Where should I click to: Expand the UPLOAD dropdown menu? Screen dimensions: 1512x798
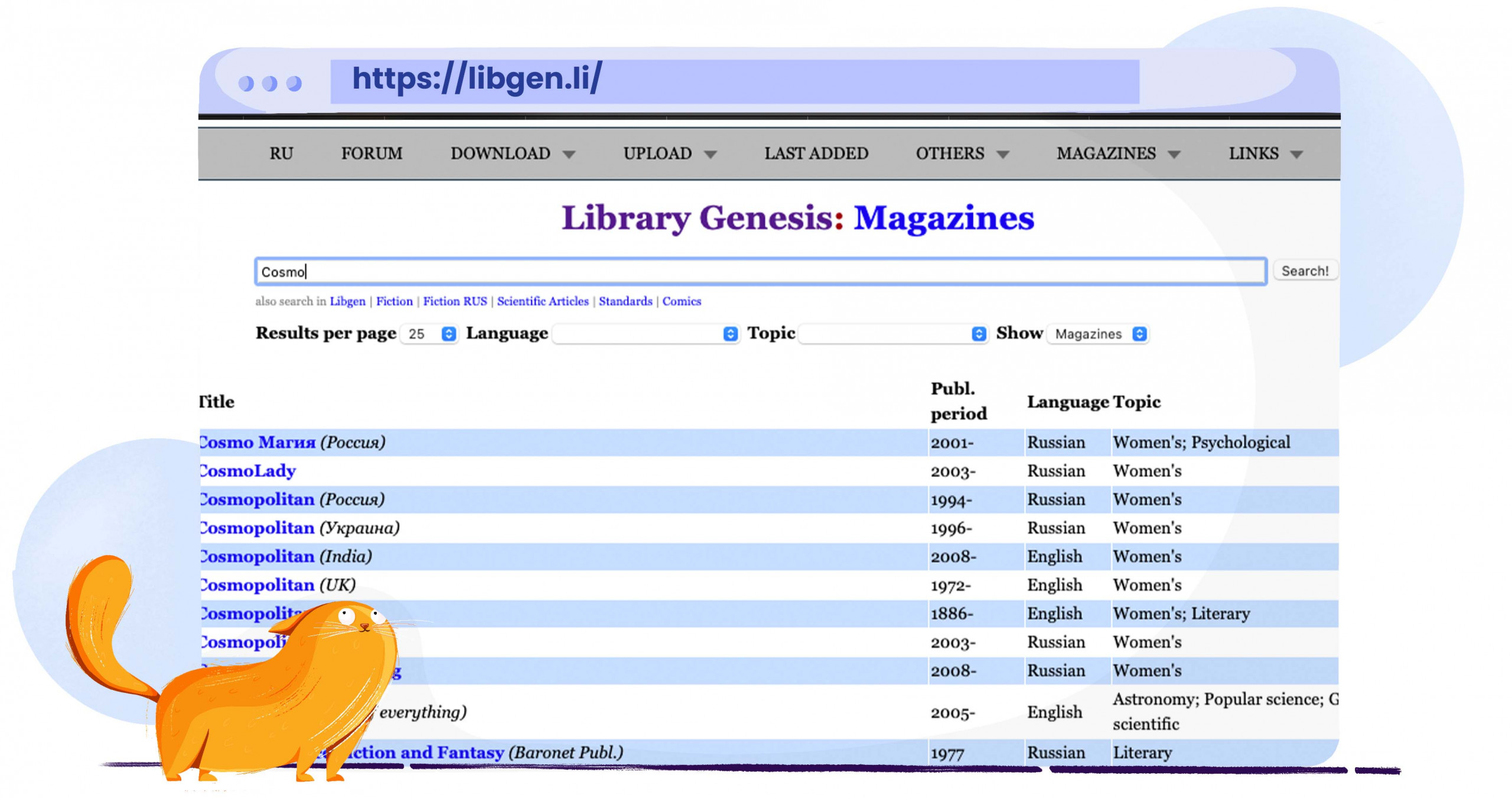670,154
